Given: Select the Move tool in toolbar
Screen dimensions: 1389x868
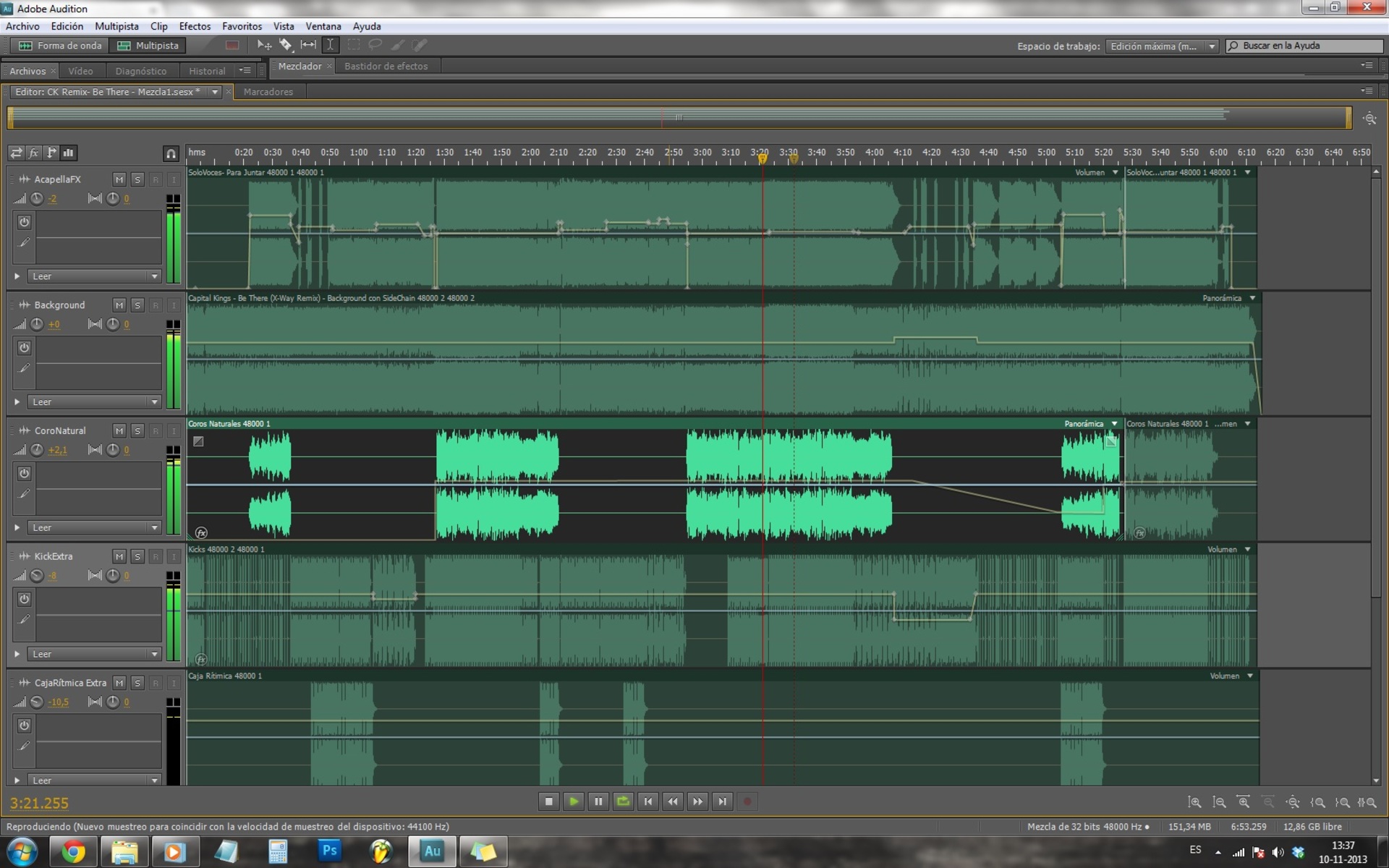Looking at the screenshot, I should (264, 45).
